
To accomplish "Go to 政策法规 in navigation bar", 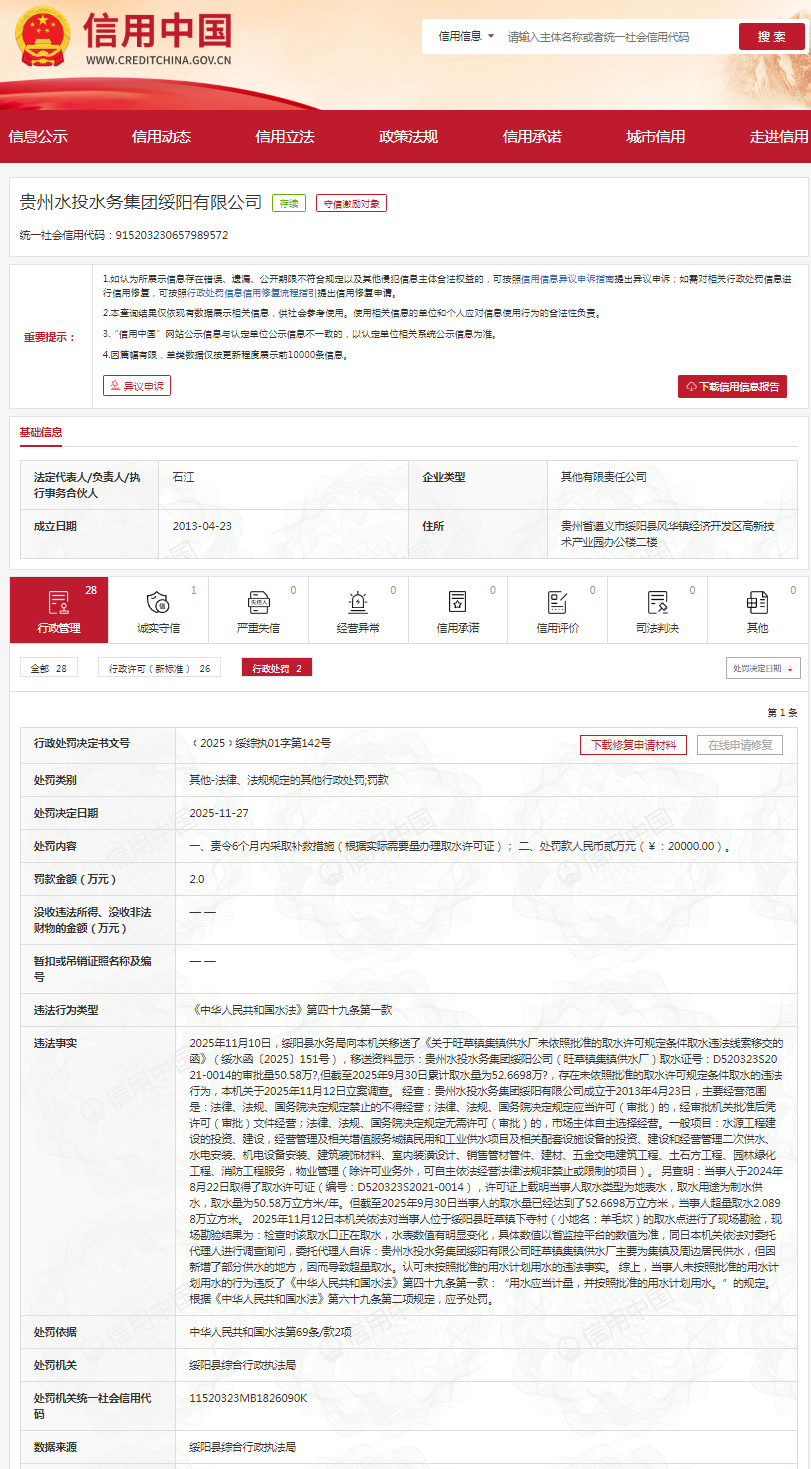I will 408,137.
